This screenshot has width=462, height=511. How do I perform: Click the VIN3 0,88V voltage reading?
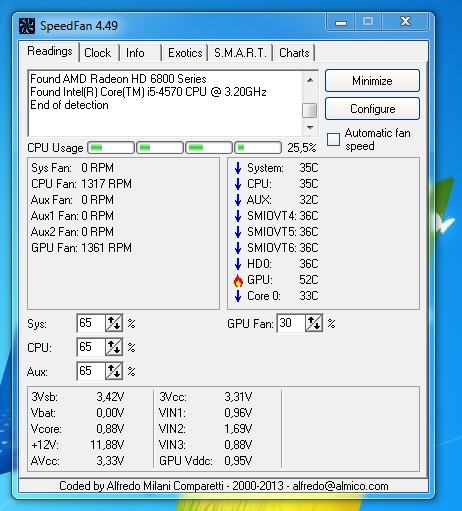click(205, 445)
